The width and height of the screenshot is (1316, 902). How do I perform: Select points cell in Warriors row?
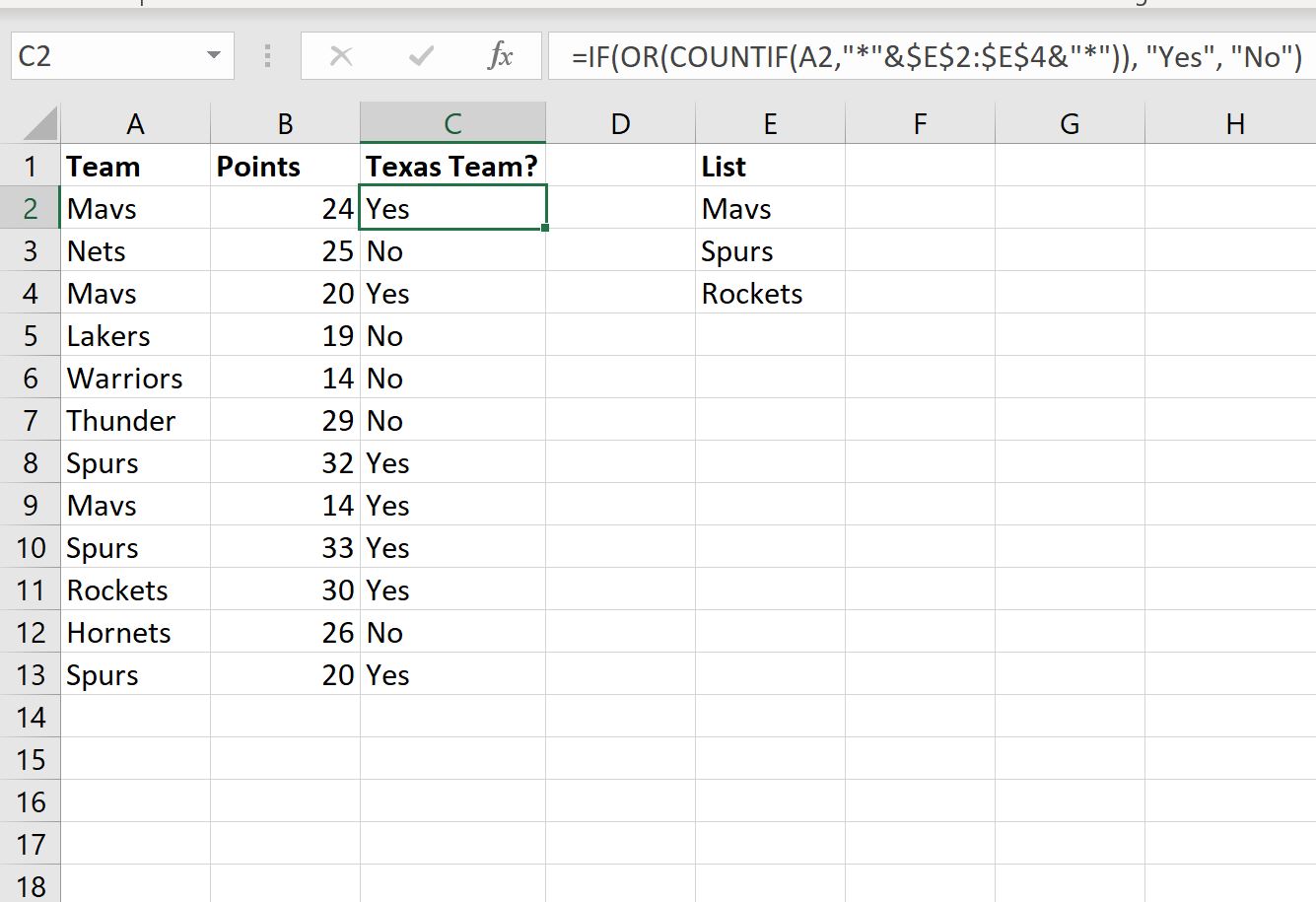pyautogui.click(x=285, y=378)
